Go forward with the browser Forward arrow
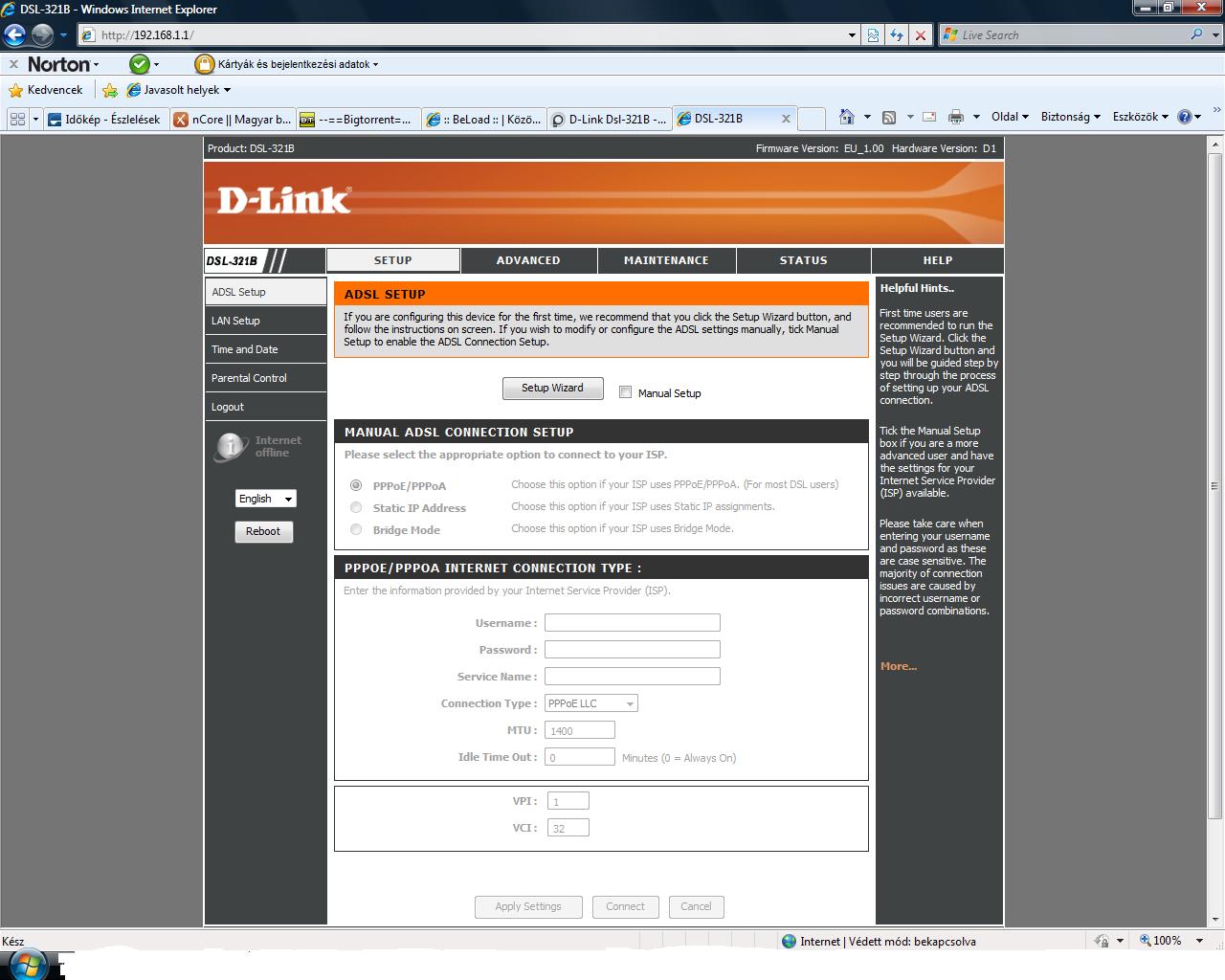This screenshot has width=1225, height=980. click(x=42, y=35)
